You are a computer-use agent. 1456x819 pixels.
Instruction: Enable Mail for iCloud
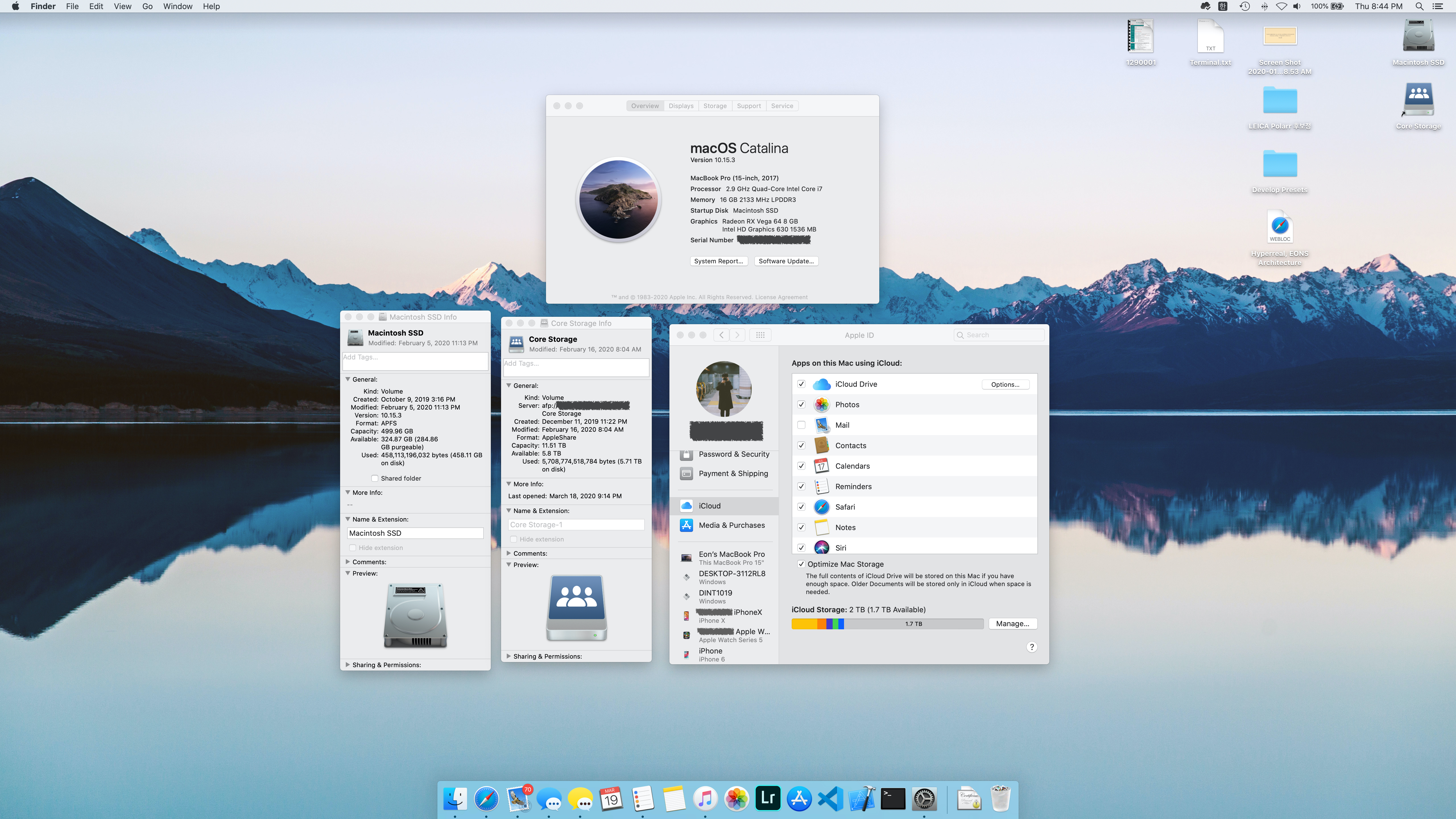pos(801,425)
